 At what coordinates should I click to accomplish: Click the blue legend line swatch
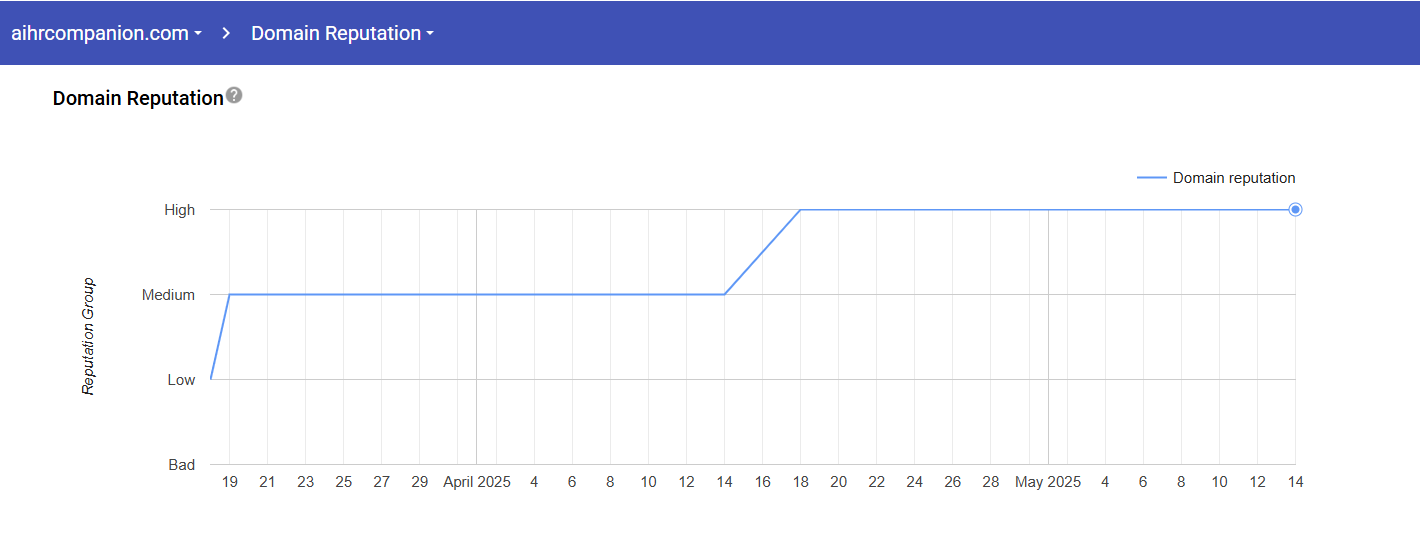tap(1151, 178)
